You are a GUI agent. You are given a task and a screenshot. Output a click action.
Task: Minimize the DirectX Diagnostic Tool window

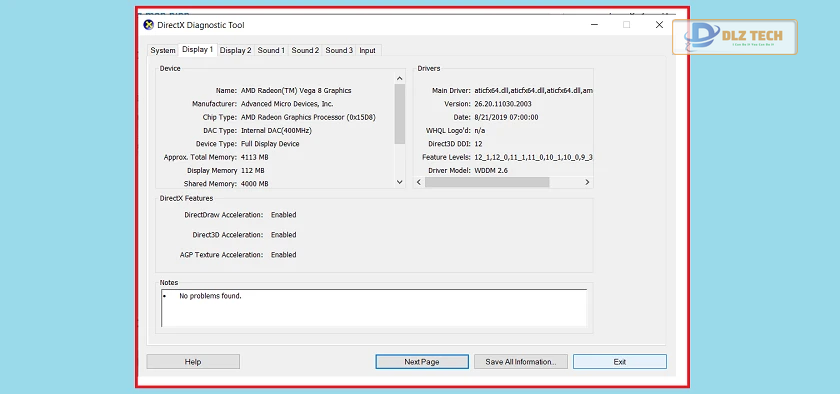click(595, 25)
